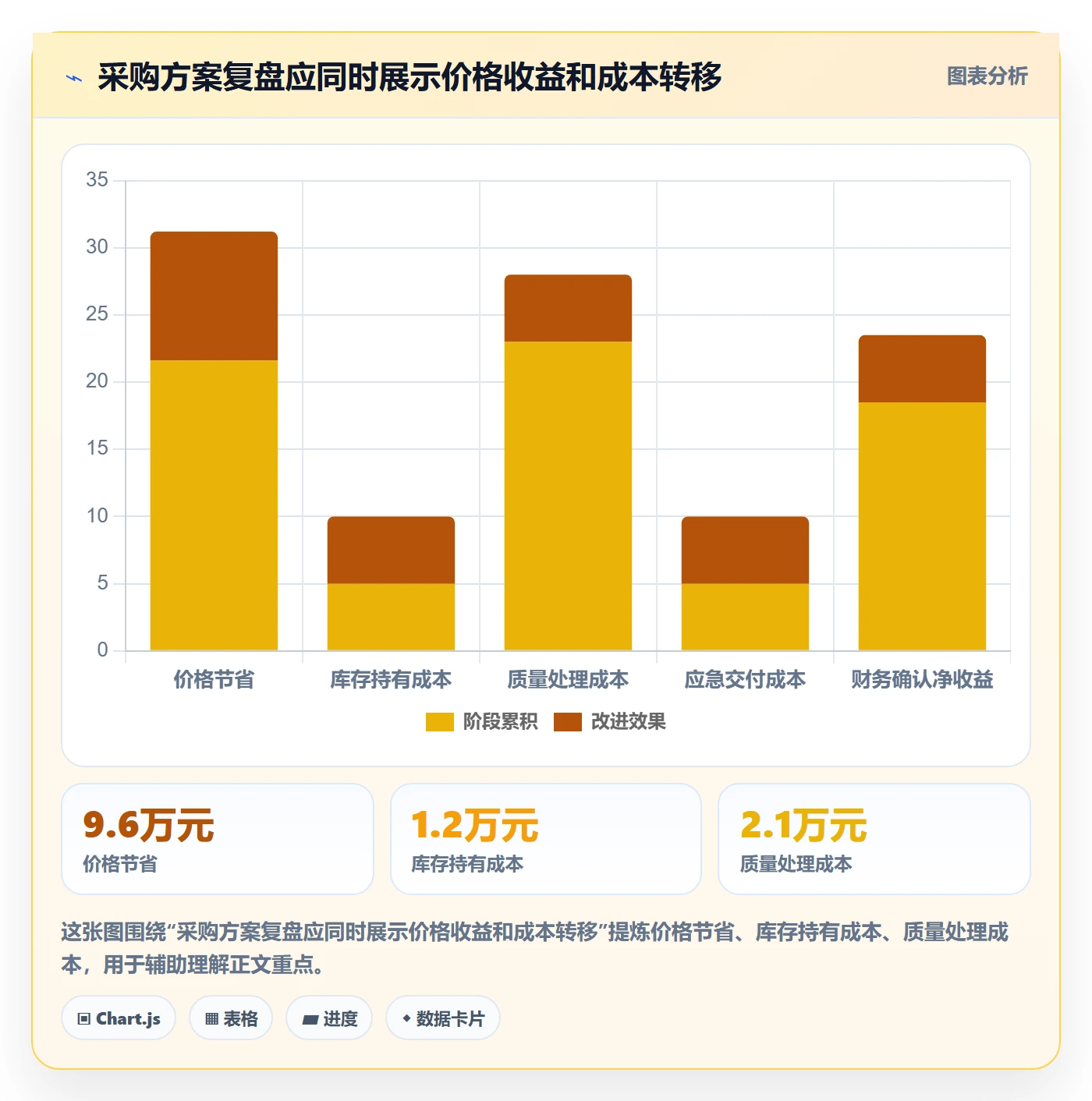Click the 应急交付成本 brown bar segment
The image size is (1092, 1101).
click(x=745, y=550)
